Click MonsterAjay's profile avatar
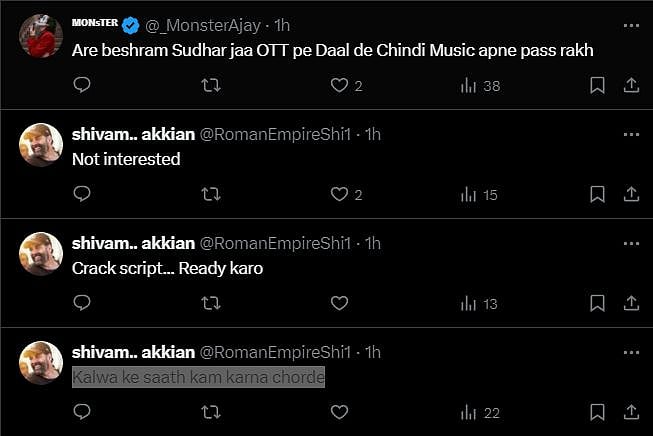653x436 pixels. (x=41, y=37)
